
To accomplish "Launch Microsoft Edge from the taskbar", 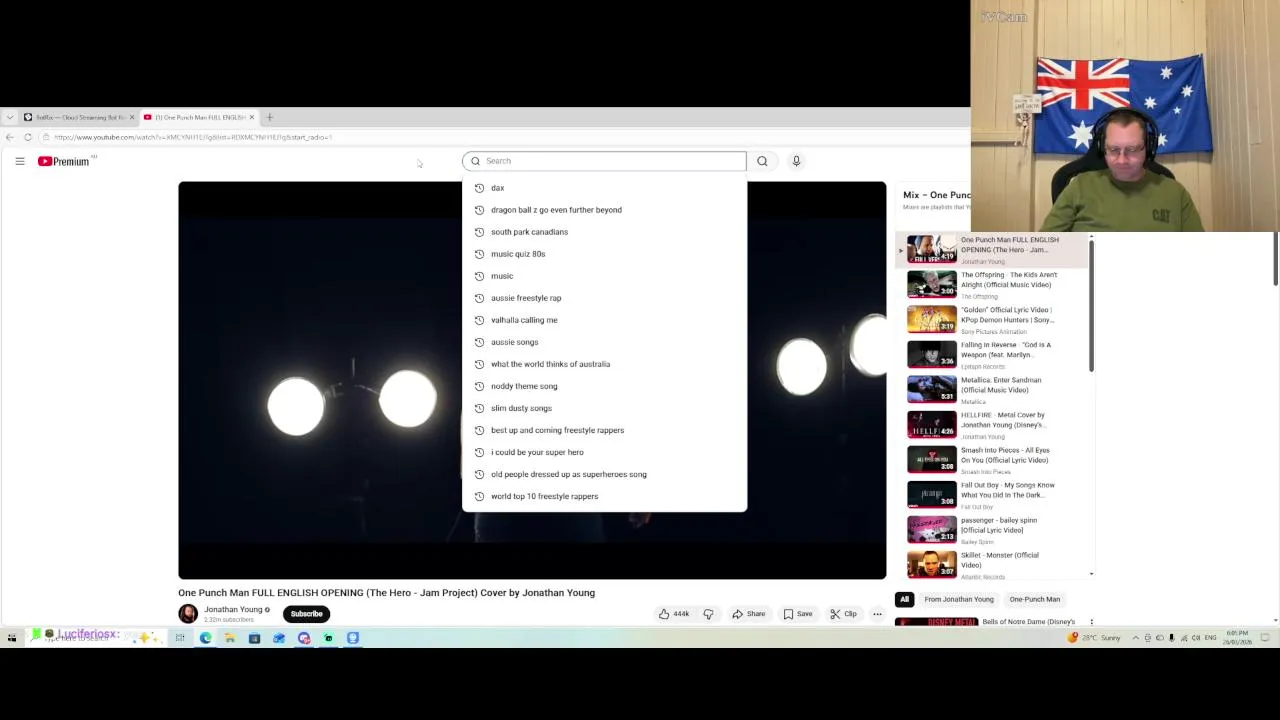I will tap(205, 638).
